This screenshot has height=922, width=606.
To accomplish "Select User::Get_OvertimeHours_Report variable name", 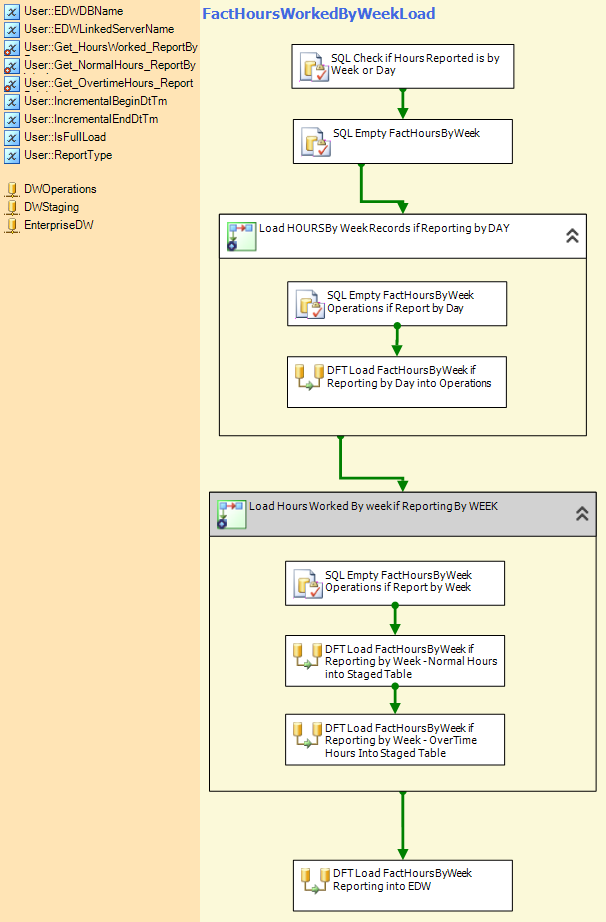I will pyautogui.click(x=109, y=83).
